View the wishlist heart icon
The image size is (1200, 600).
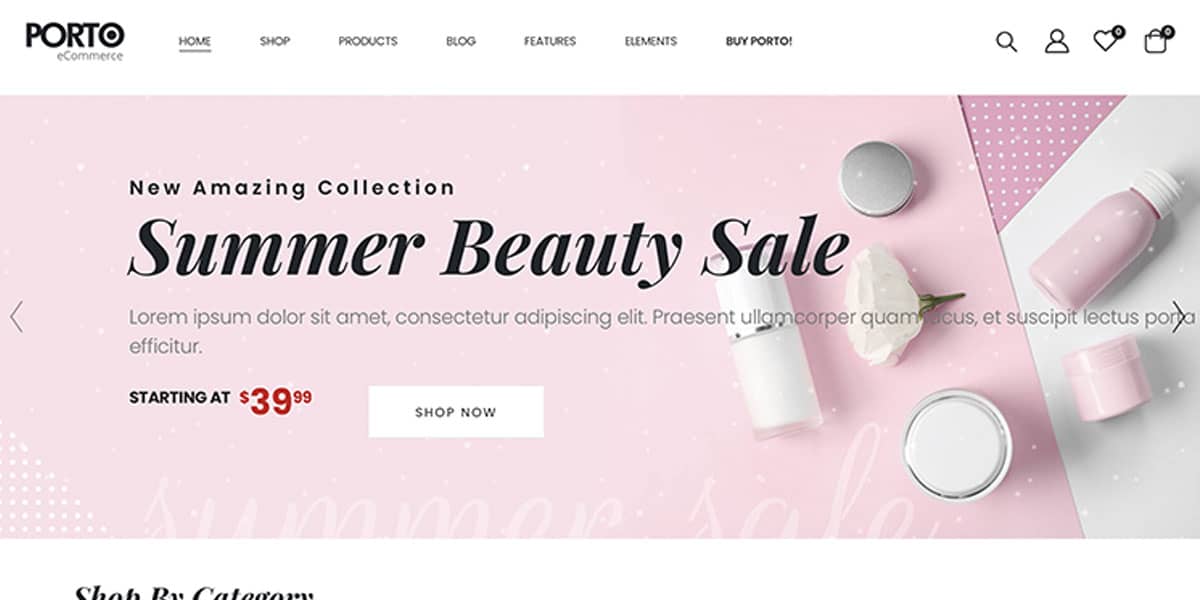pos(1104,41)
